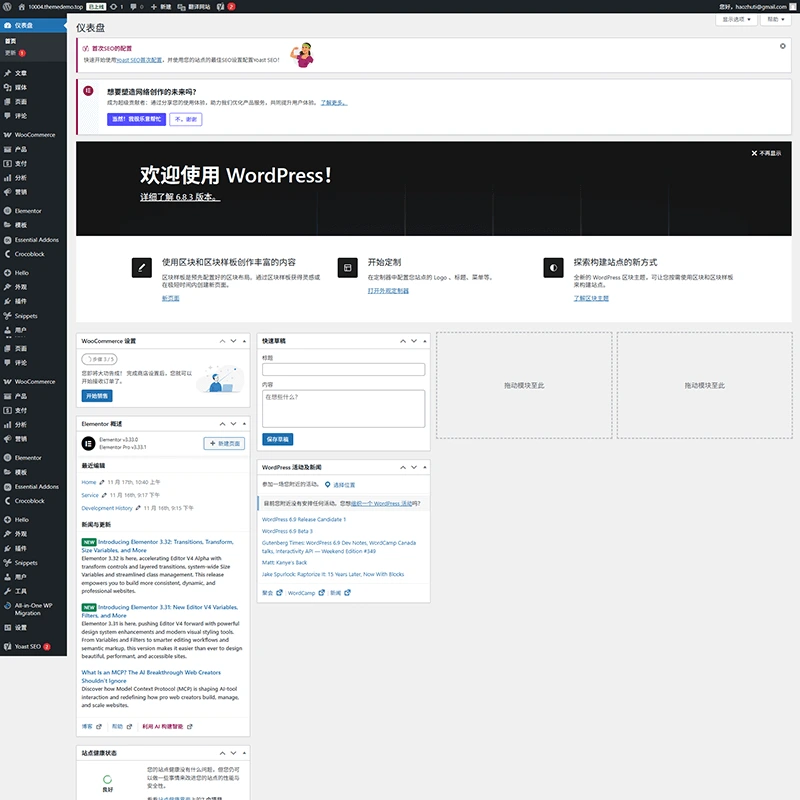Toggle the 快速草稿 widget panel
Screen dimensions: 800x800
[x=423, y=341]
